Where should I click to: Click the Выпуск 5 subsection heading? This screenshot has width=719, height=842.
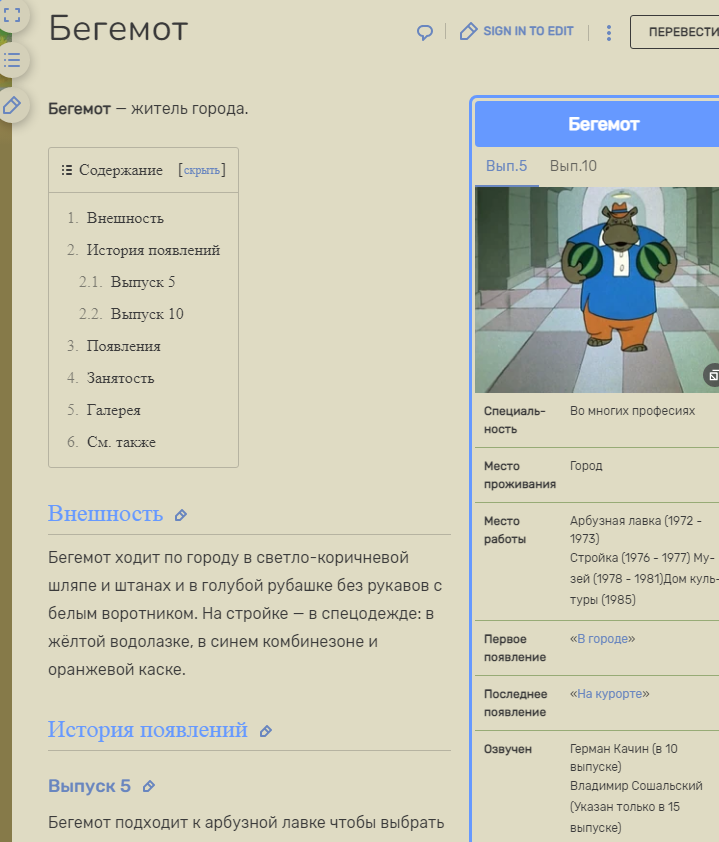coord(89,786)
